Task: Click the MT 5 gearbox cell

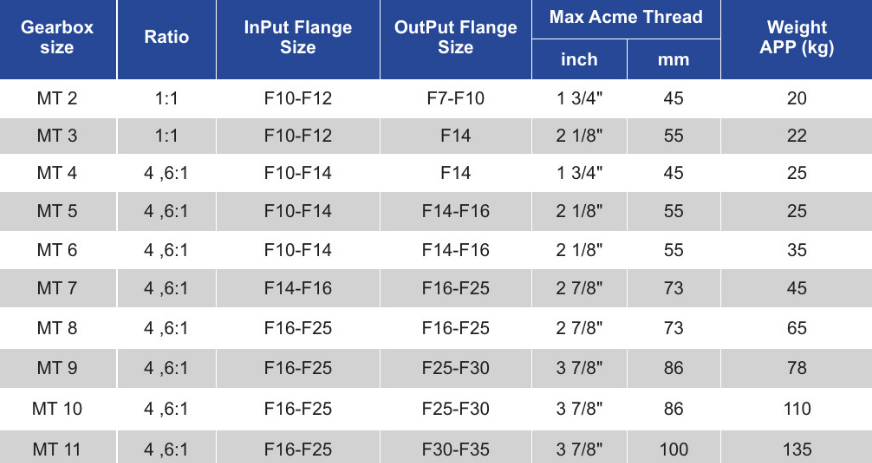Action: [57, 211]
